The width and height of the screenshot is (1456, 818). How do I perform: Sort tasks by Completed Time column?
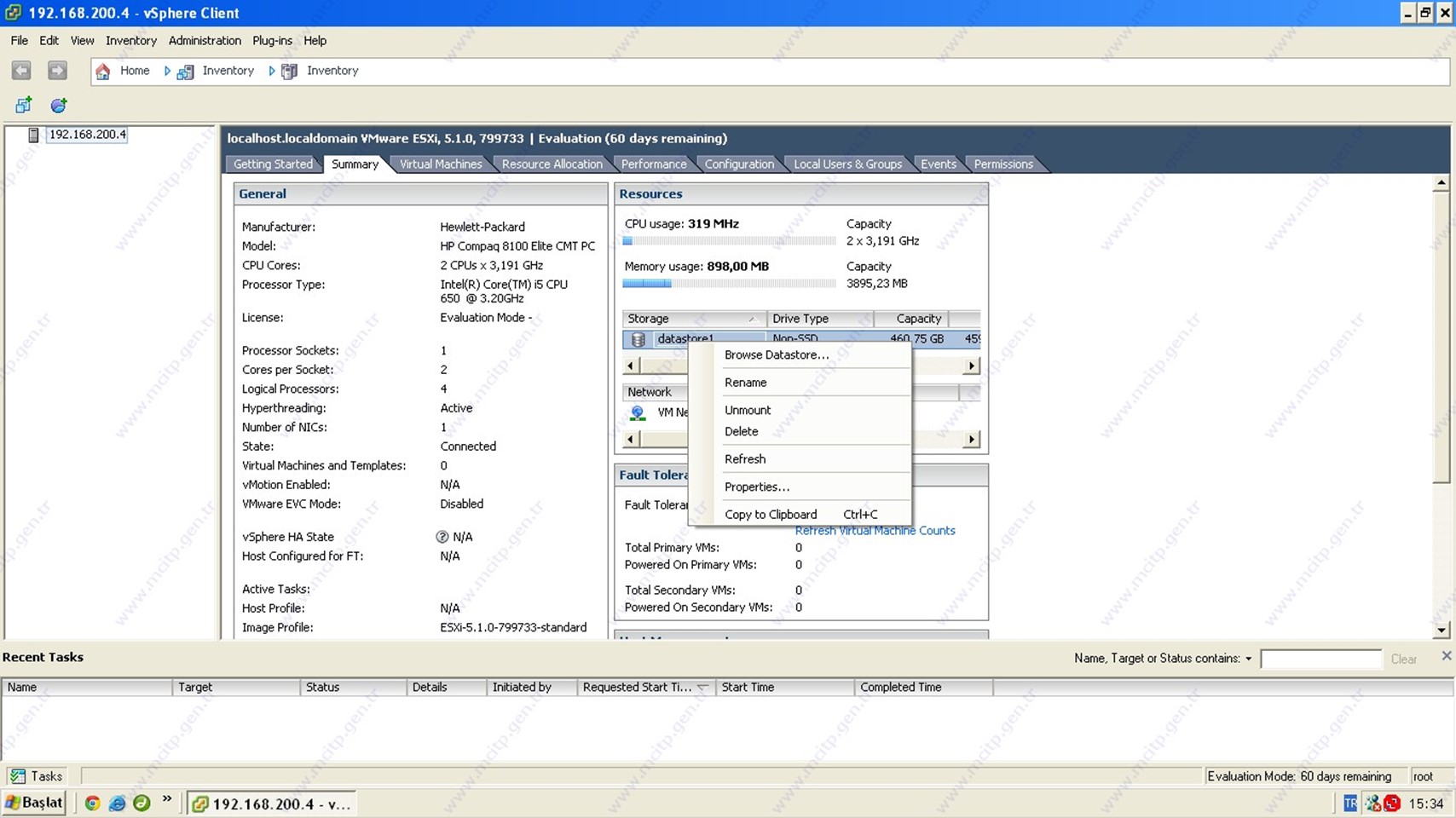(923, 688)
